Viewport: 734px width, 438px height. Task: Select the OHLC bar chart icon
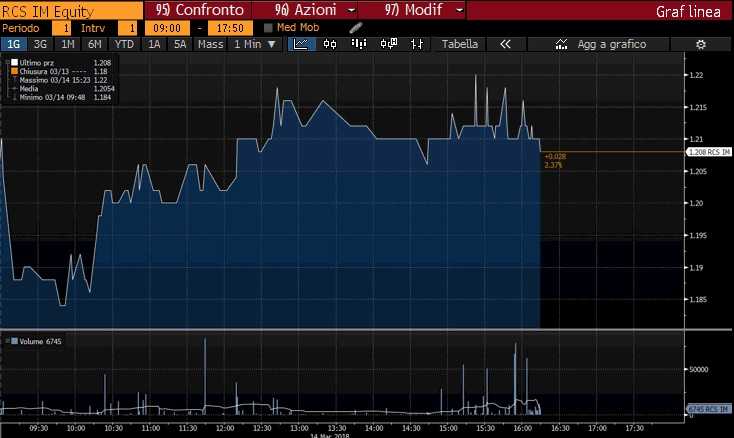[x=418, y=45]
